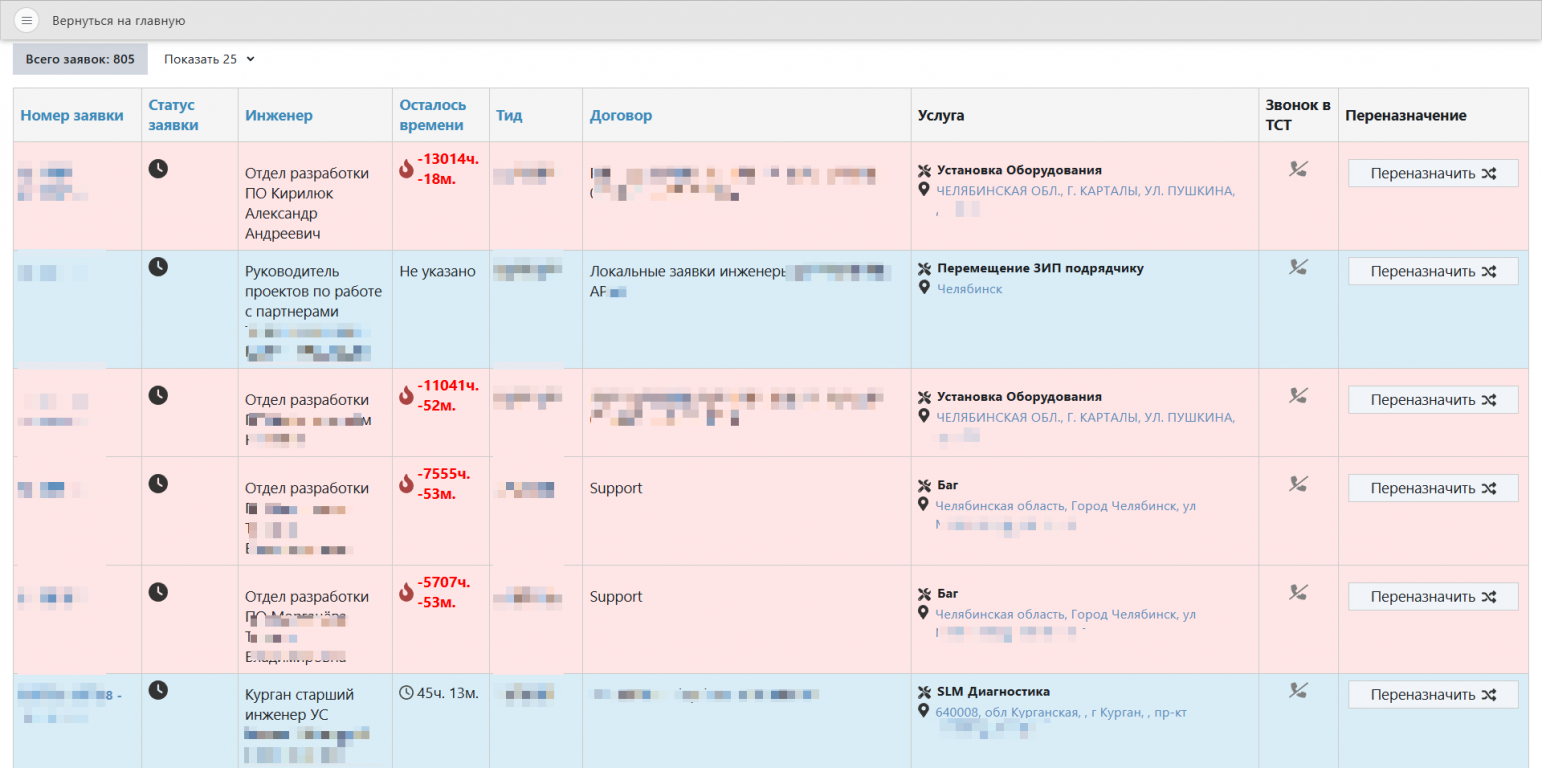Click phone call icon for SLM Диагностика row
1542x768 pixels.
[x=1298, y=690]
